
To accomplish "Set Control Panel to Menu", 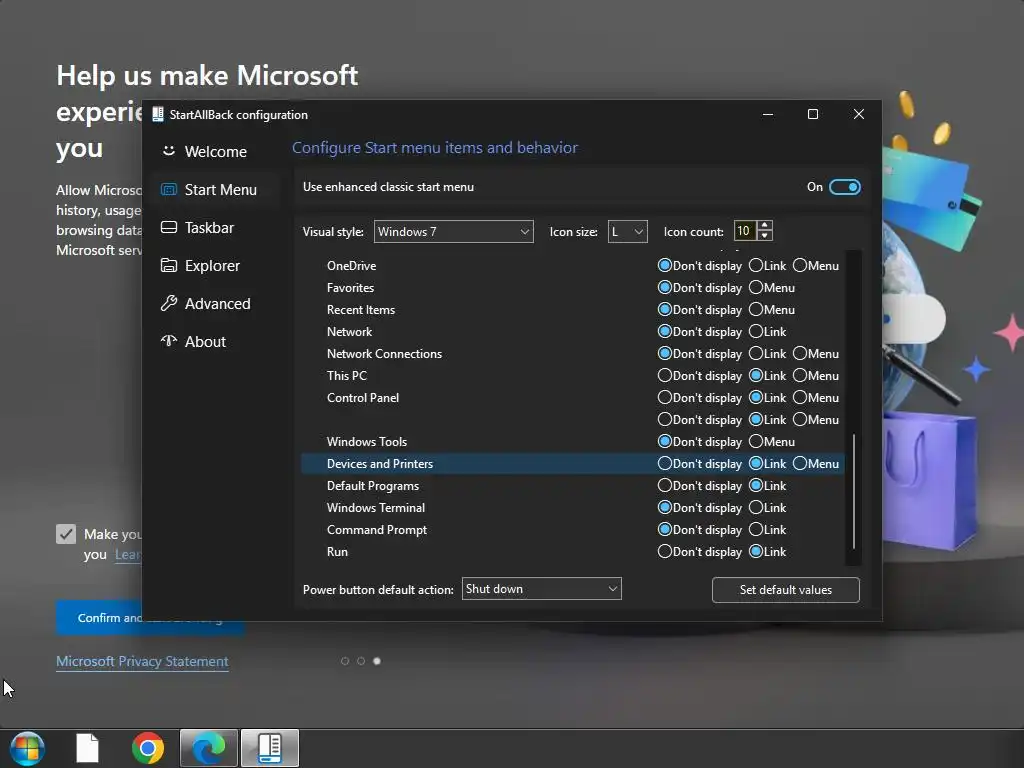I will [x=816, y=398].
